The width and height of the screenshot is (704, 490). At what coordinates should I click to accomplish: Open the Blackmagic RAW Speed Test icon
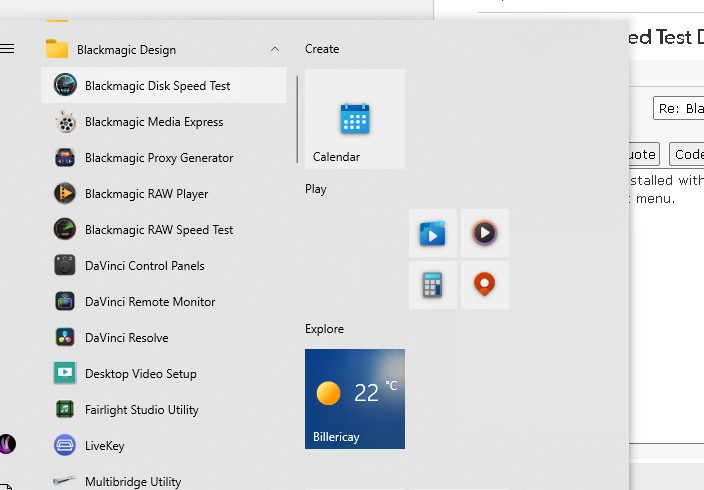65,229
